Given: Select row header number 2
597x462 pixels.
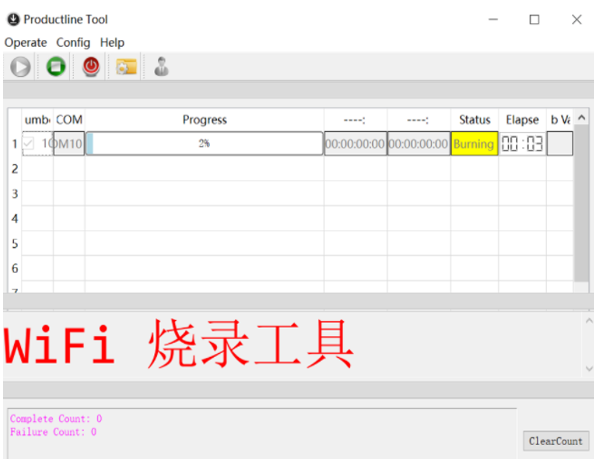Looking at the screenshot, I should (x=15, y=169).
